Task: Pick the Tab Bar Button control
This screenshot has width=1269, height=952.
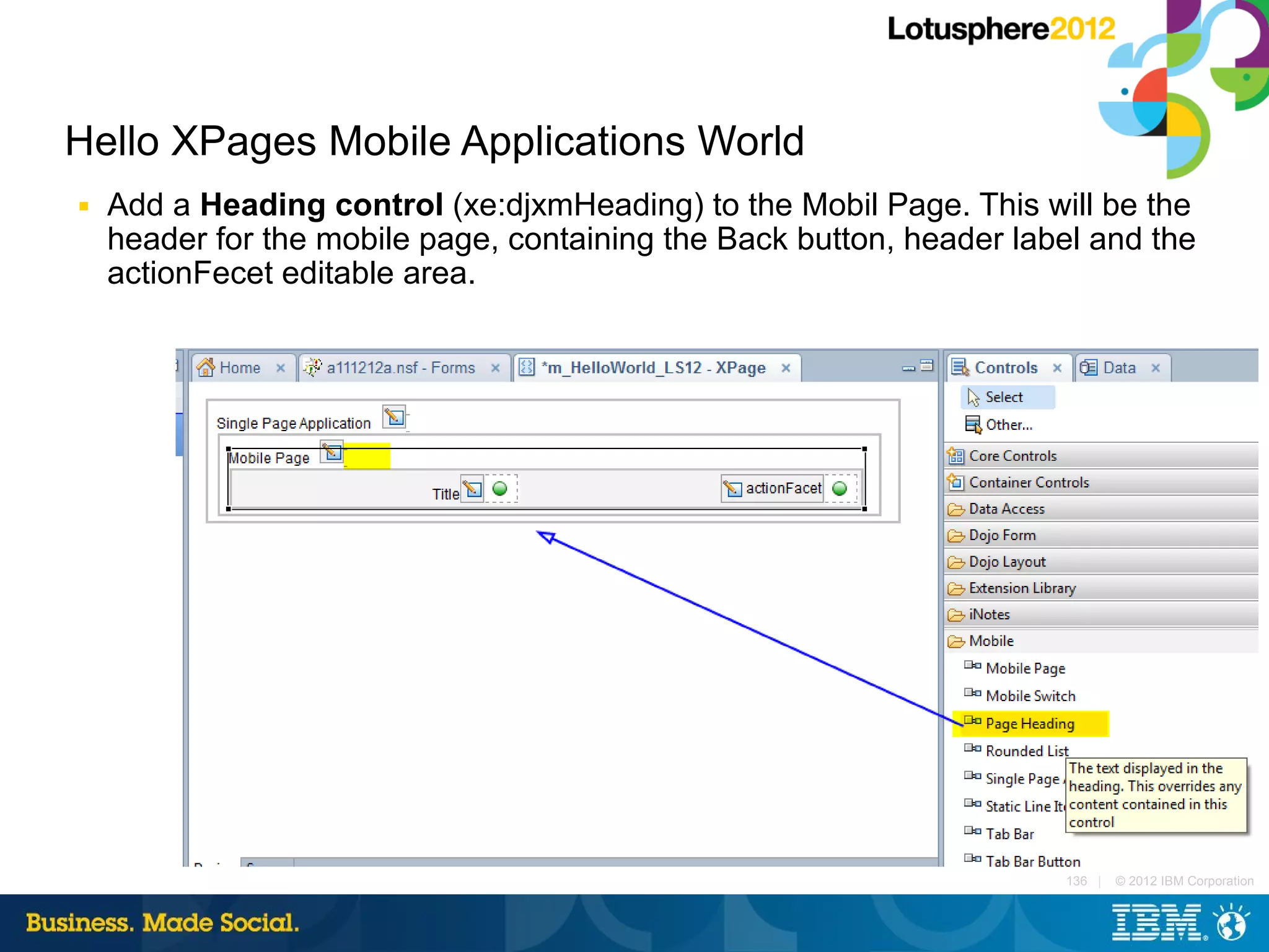Action: point(1022,861)
